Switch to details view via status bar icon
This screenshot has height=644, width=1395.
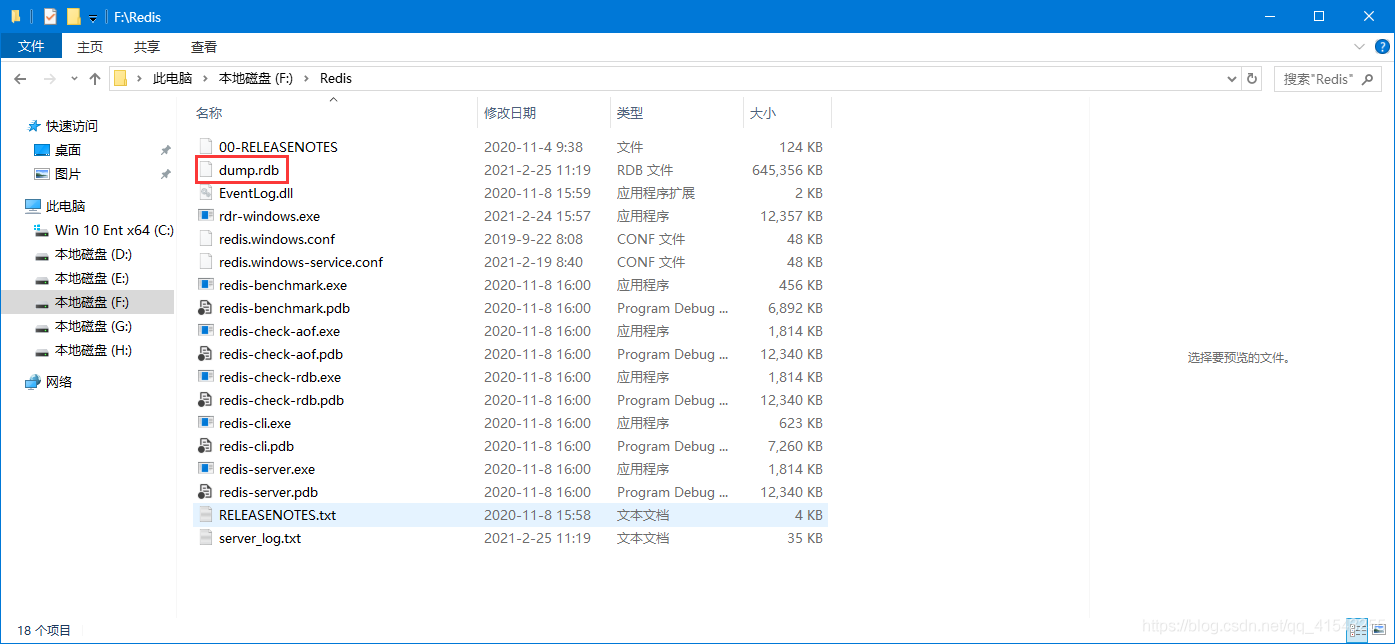pyautogui.click(x=1357, y=631)
